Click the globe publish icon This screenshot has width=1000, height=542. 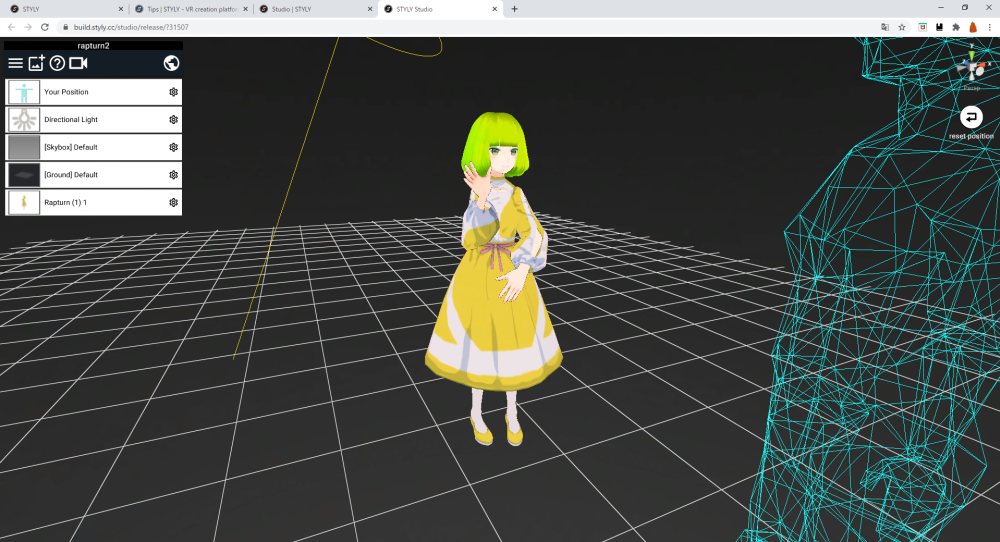171,63
